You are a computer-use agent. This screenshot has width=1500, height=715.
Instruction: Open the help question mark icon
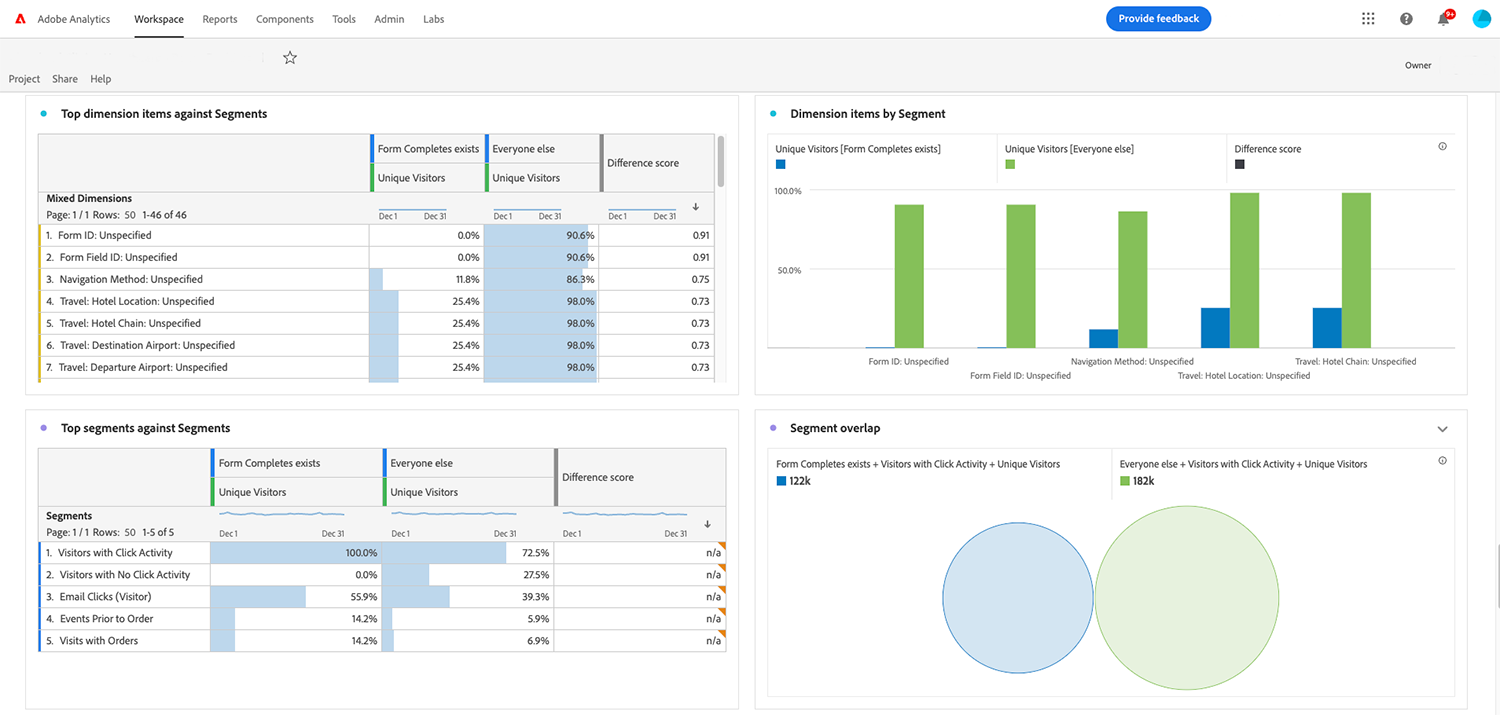click(1406, 19)
